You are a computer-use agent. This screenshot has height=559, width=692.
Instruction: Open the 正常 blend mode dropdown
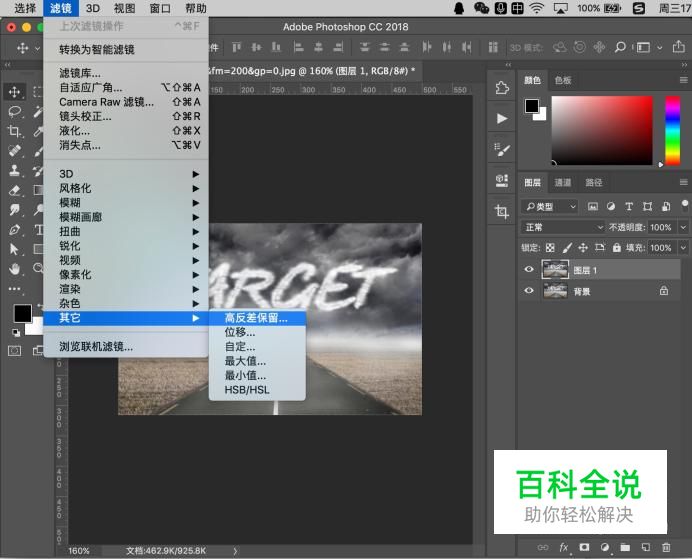pyautogui.click(x=563, y=227)
